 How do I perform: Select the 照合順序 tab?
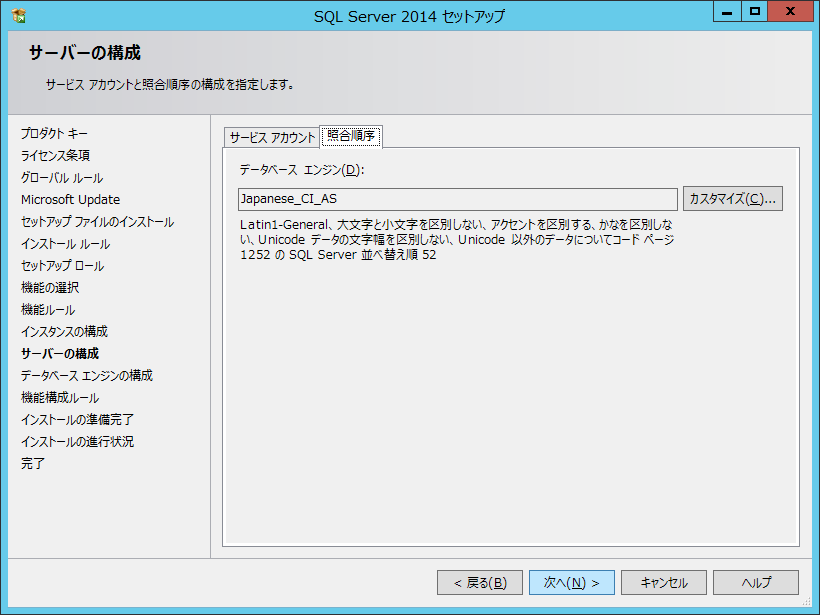pos(351,136)
